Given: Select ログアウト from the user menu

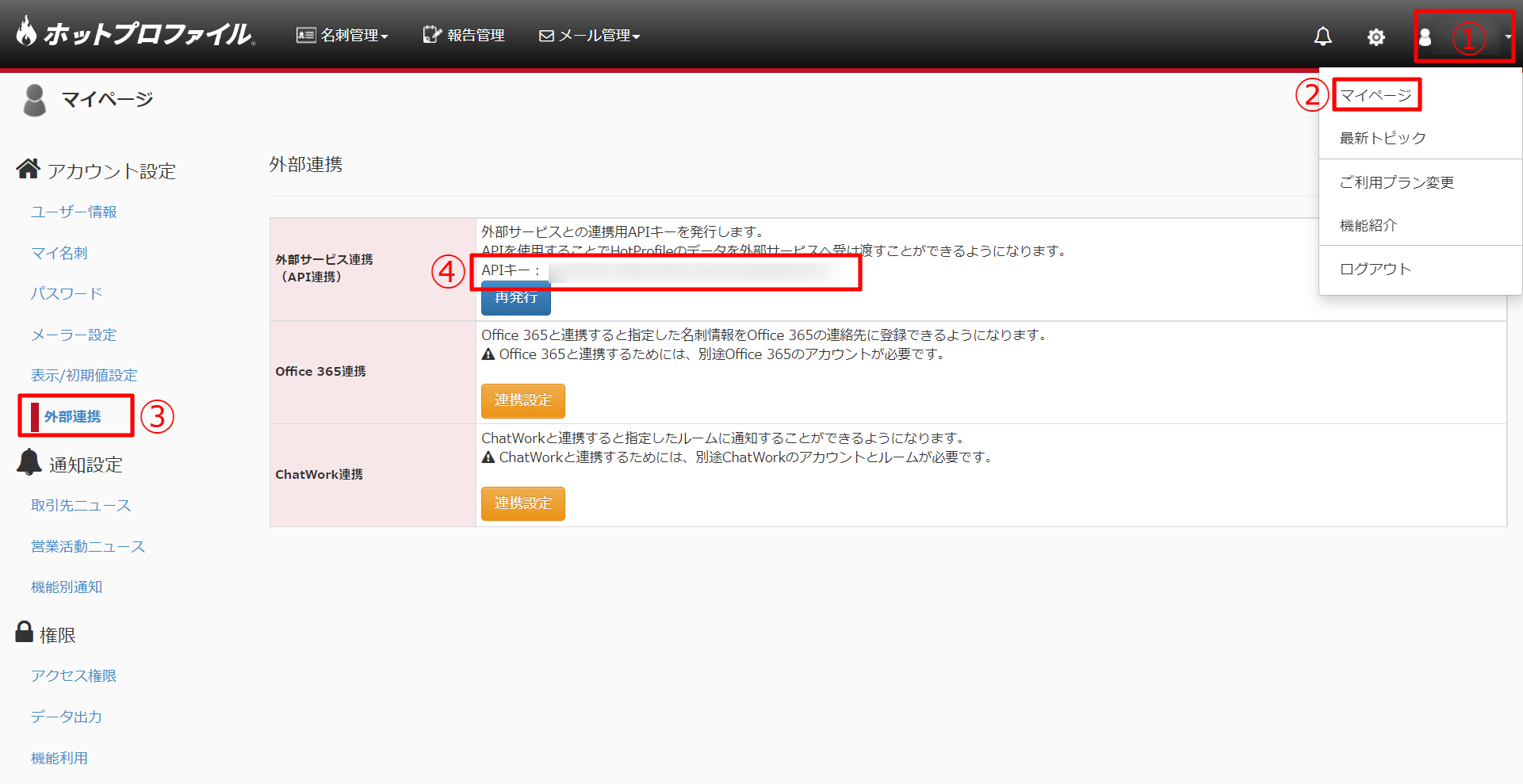Looking at the screenshot, I should tap(1376, 269).
